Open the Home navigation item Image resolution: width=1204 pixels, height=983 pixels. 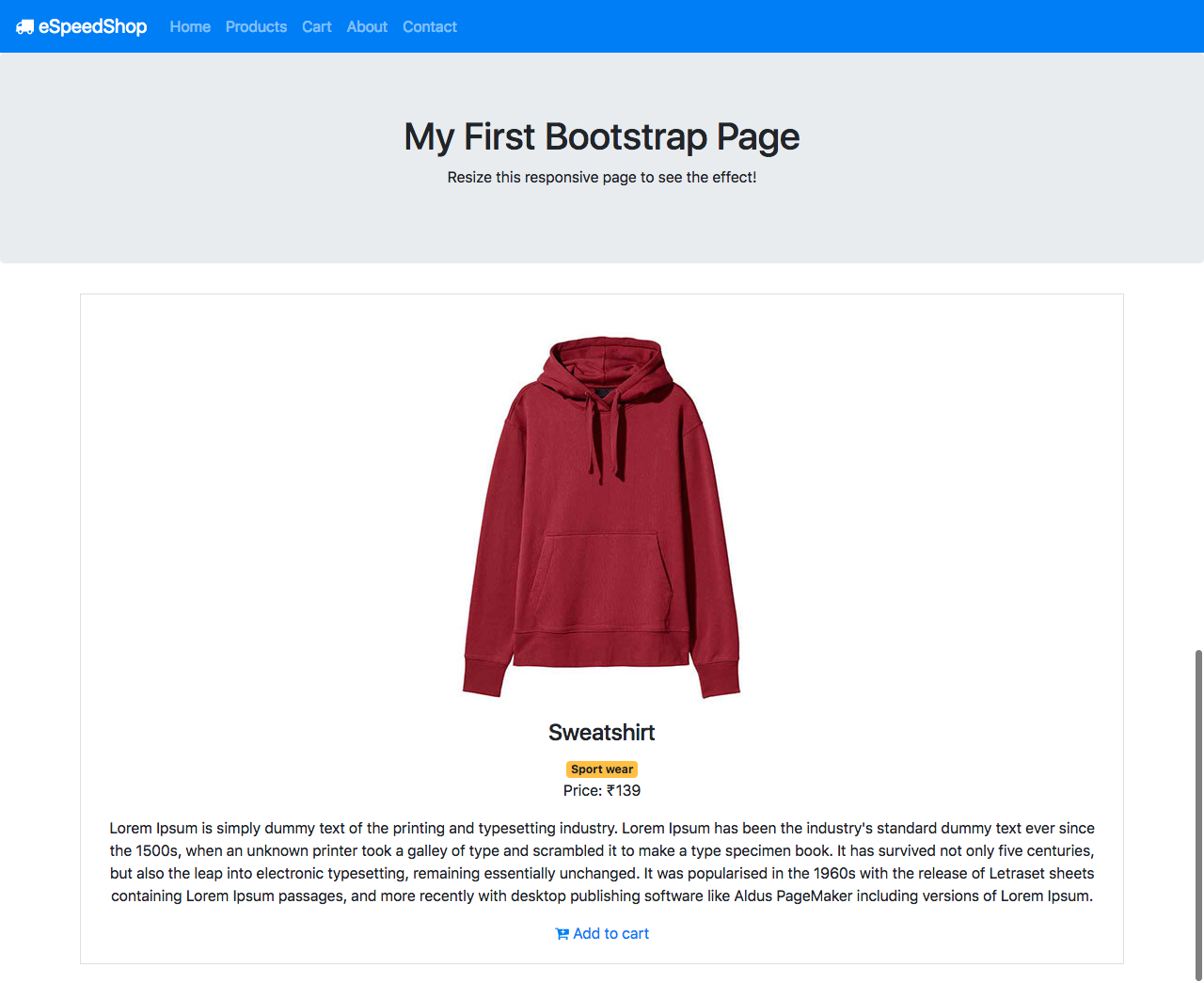[189, 26]
